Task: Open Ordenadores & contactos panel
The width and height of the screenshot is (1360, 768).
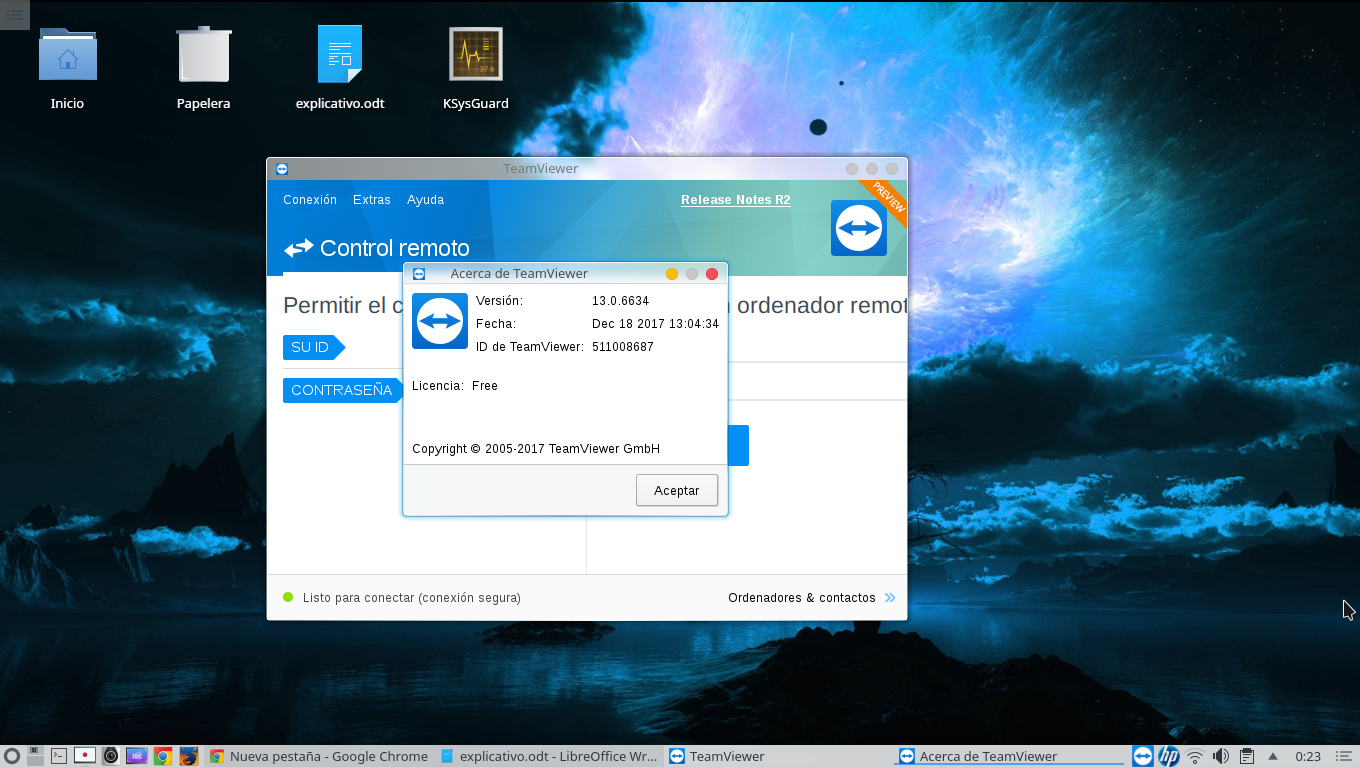Action: (812, 598)
